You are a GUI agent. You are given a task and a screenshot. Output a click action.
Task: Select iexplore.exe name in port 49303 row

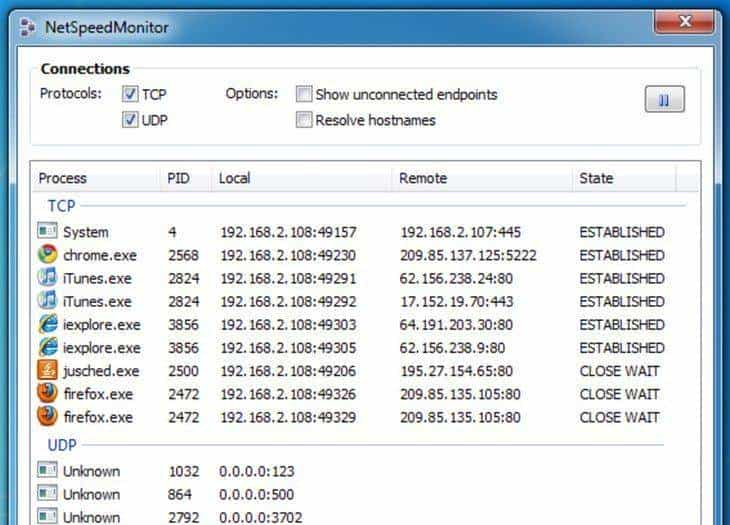[101, 325]
